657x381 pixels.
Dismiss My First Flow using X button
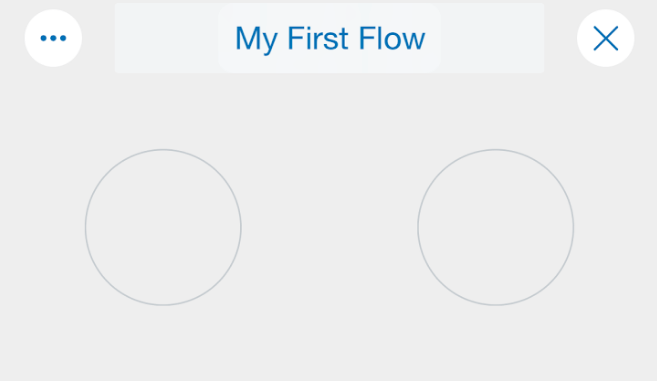[605, 38]
